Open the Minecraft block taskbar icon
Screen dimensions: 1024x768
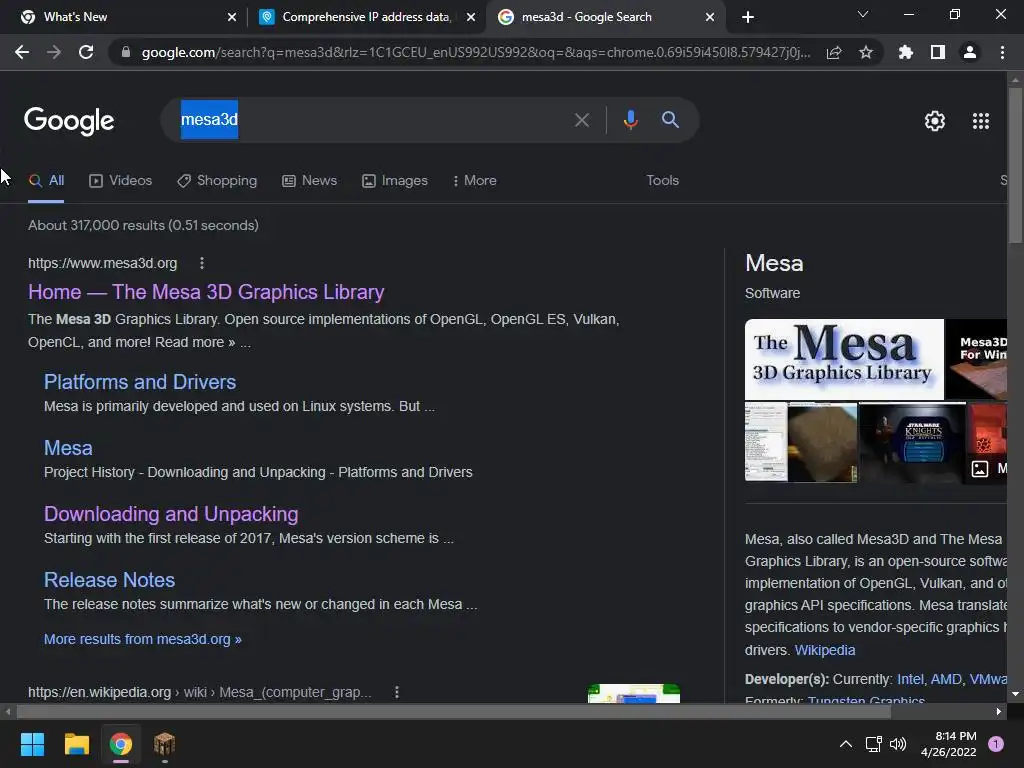tap(165, 744)
